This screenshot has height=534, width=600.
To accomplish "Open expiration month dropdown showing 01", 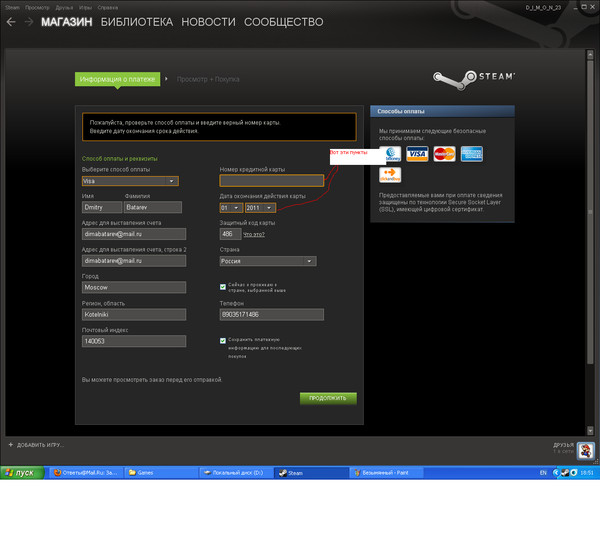I will (231, 208).
